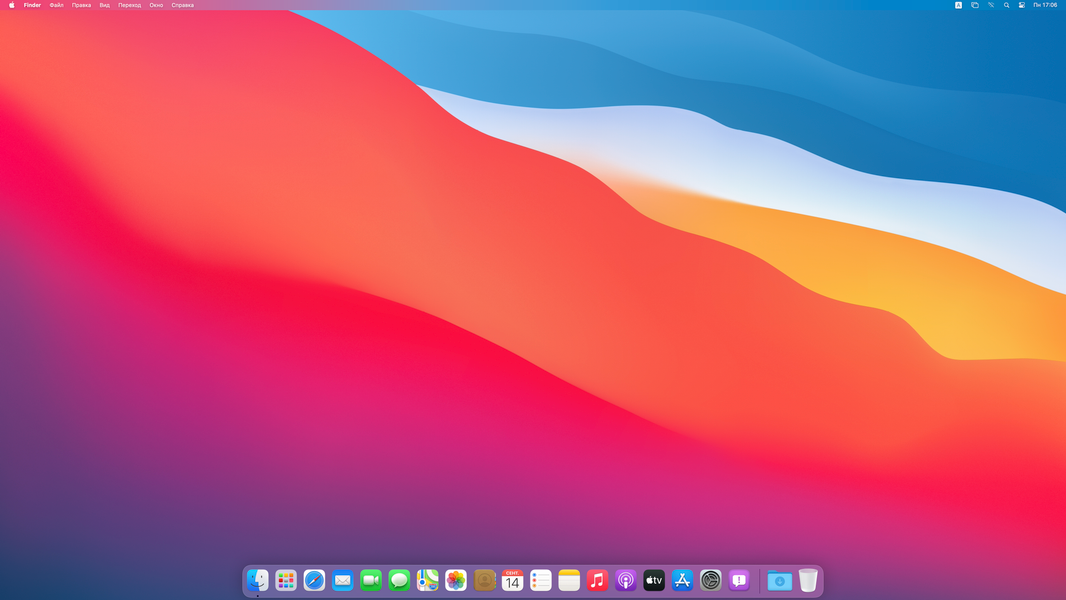Launch Apple TV from the Dock
Screen dimensions: 1066x600
[x=654, y=580]
